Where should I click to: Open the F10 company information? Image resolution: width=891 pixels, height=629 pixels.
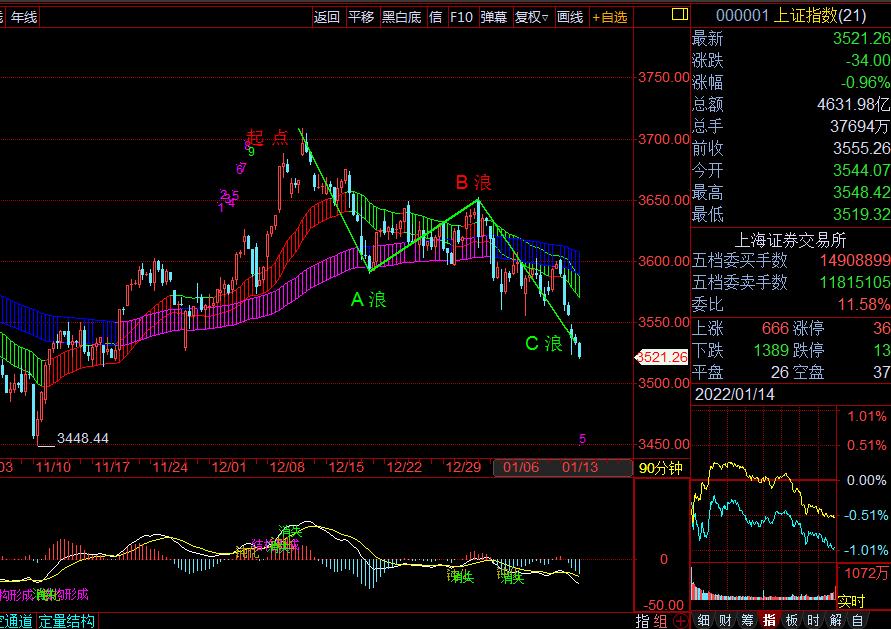point(461,18)
